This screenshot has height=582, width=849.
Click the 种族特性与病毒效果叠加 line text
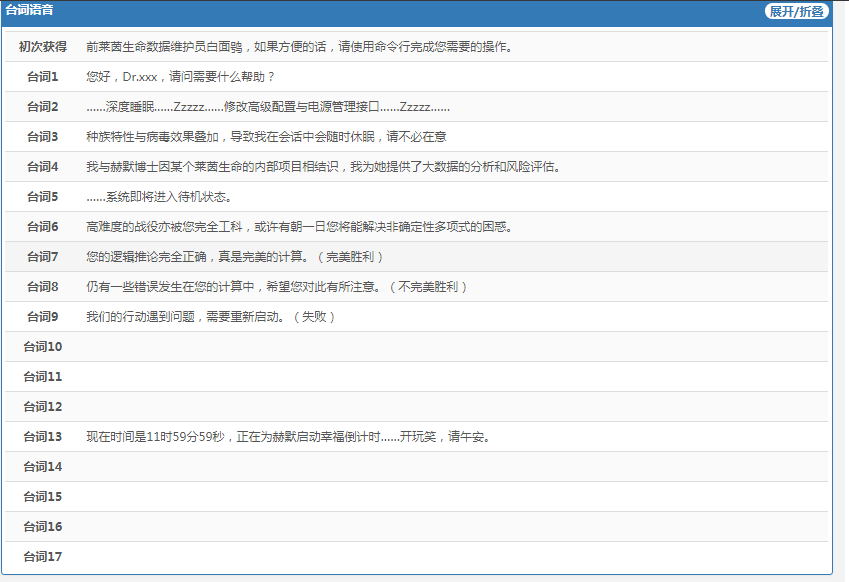click(x=266, y=137)
